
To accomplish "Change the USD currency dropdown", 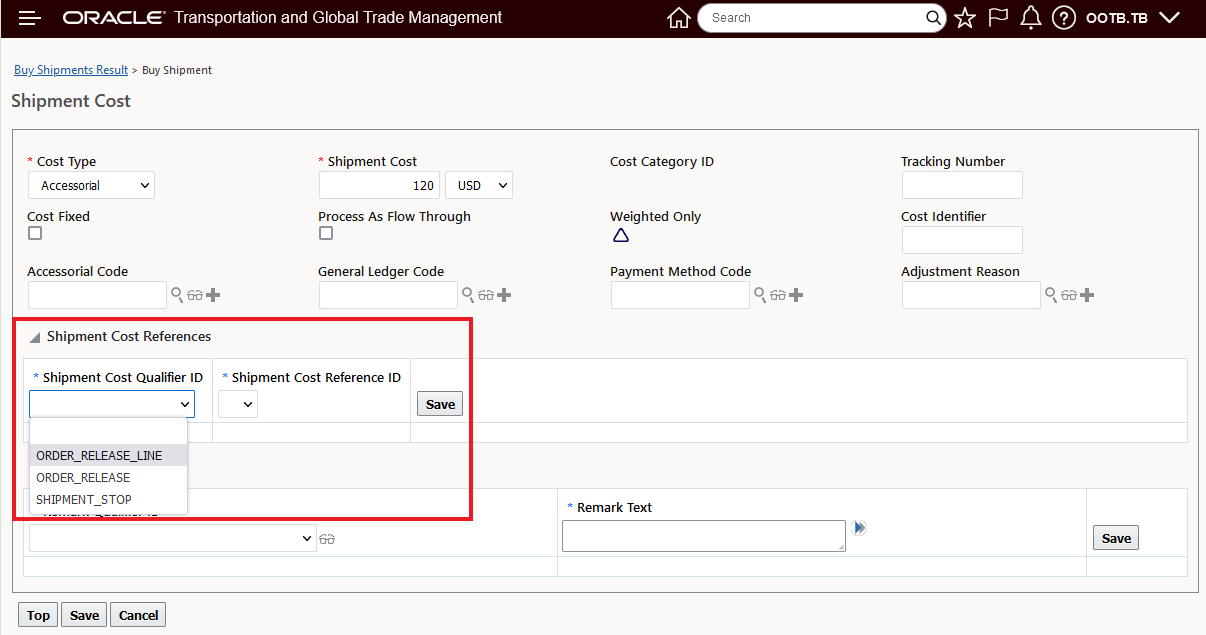I will (478, 185).
